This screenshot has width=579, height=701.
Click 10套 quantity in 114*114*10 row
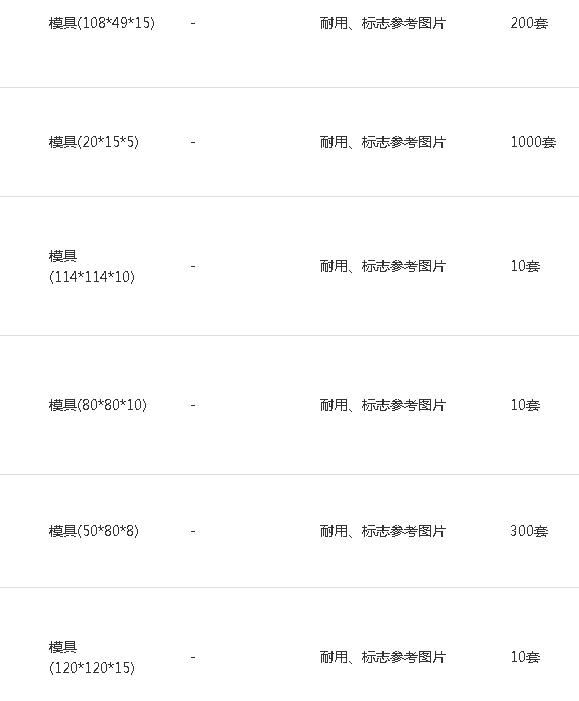pyautogui.click(x=525, y=266)
